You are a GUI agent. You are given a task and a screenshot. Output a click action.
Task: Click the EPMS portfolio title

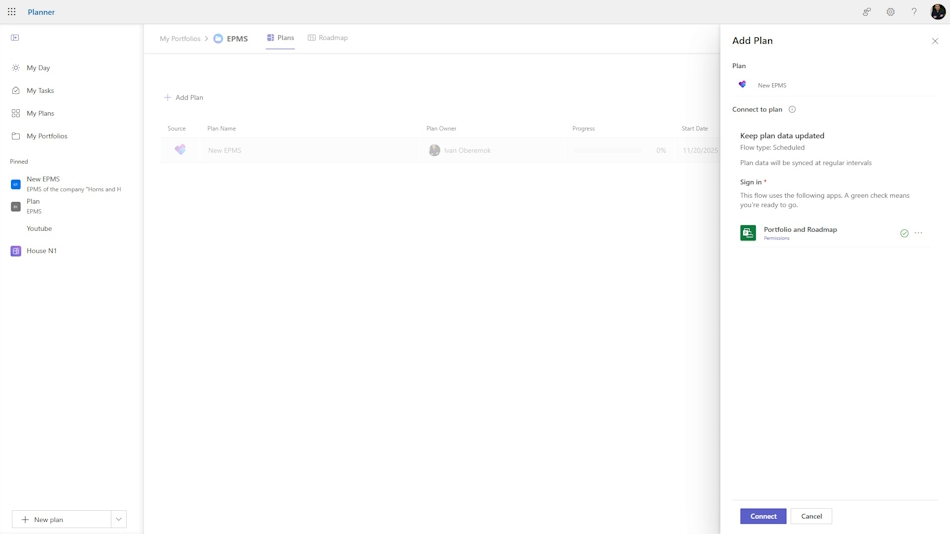237,38
